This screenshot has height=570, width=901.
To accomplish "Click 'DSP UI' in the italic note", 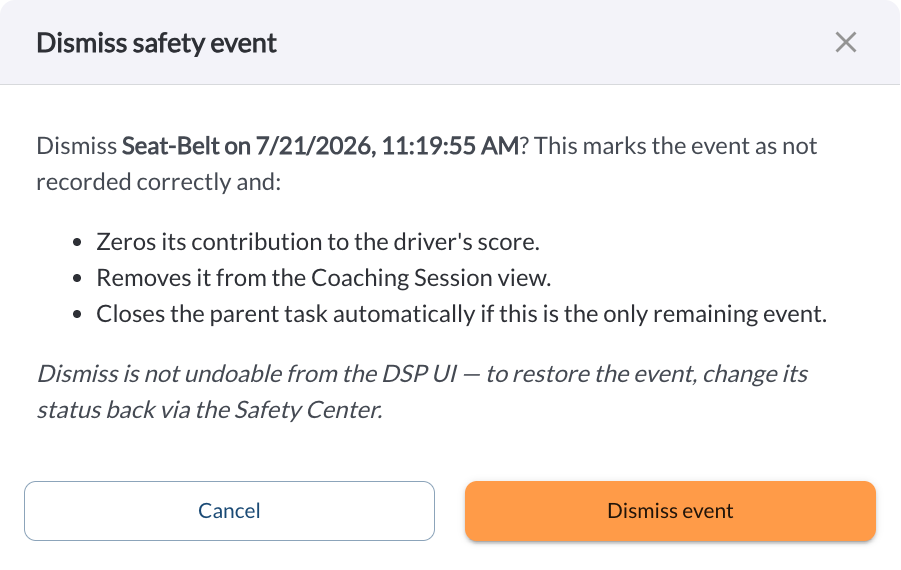I will pyautogui.click(x=419, y=374).
